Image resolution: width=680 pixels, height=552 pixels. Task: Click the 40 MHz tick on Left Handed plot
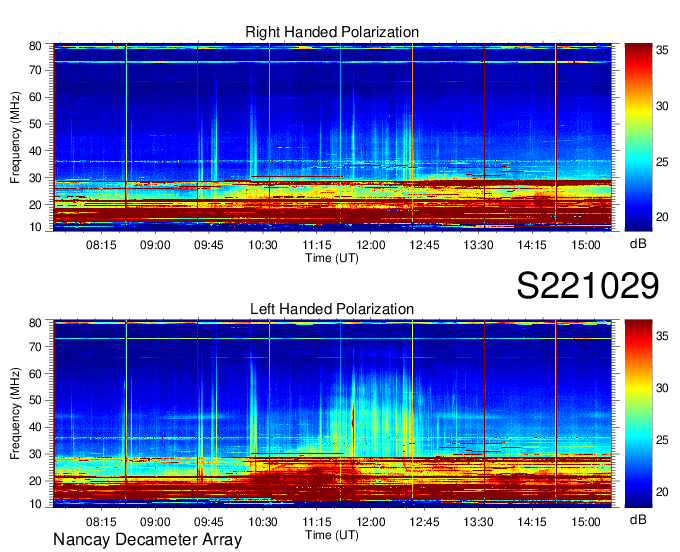(35, 427)
